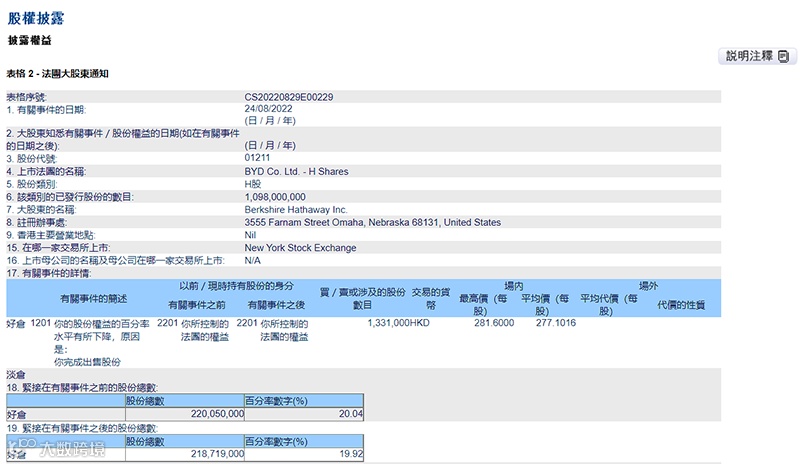Select the percentage figure 19.92
The image size is (800, 464).
coord(351,453)
